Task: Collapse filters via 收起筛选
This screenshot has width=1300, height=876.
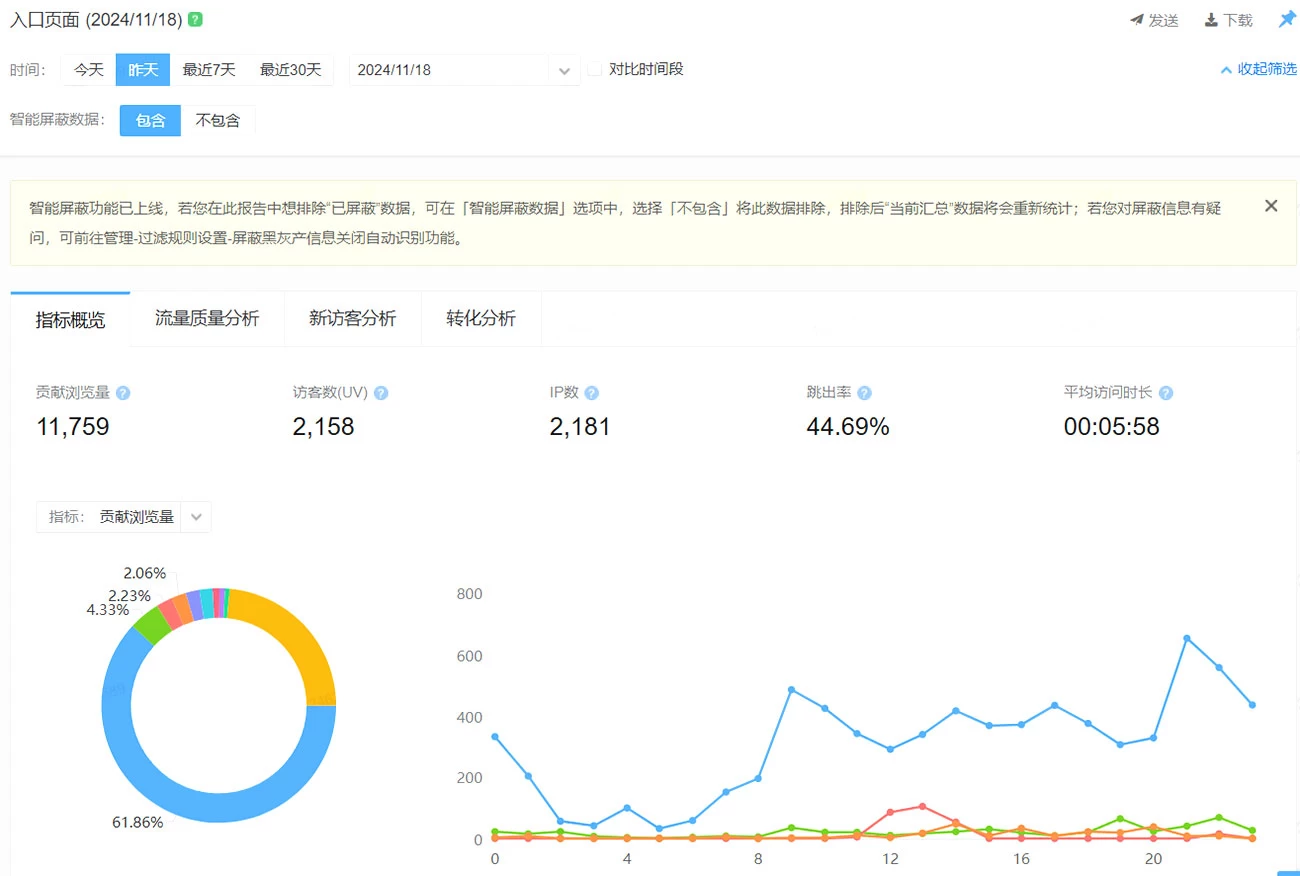Action: [1258, 69]
